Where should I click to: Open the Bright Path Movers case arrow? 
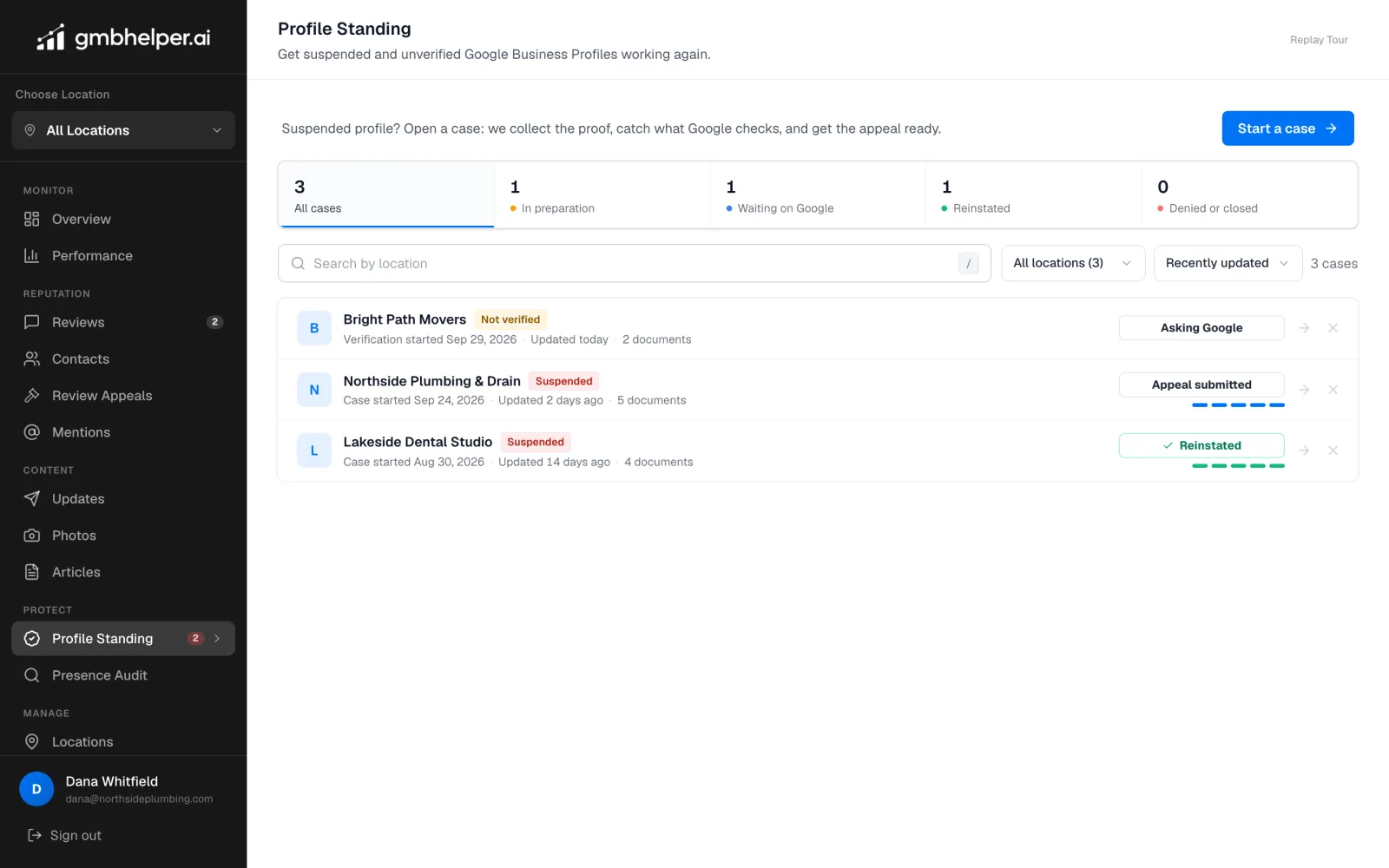click(x=1304, y=328)
